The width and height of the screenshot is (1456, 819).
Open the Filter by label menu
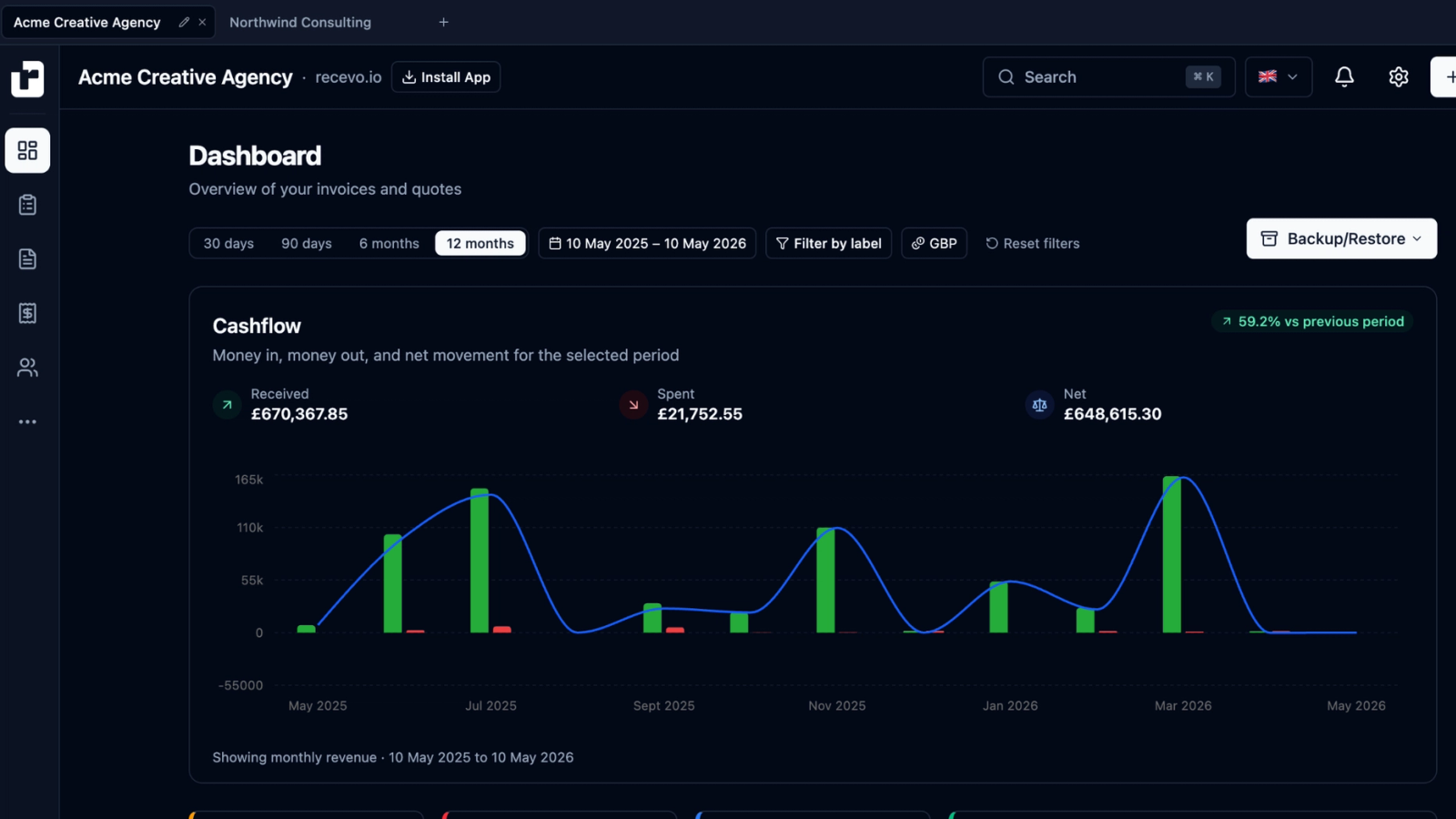coord(828,243)
